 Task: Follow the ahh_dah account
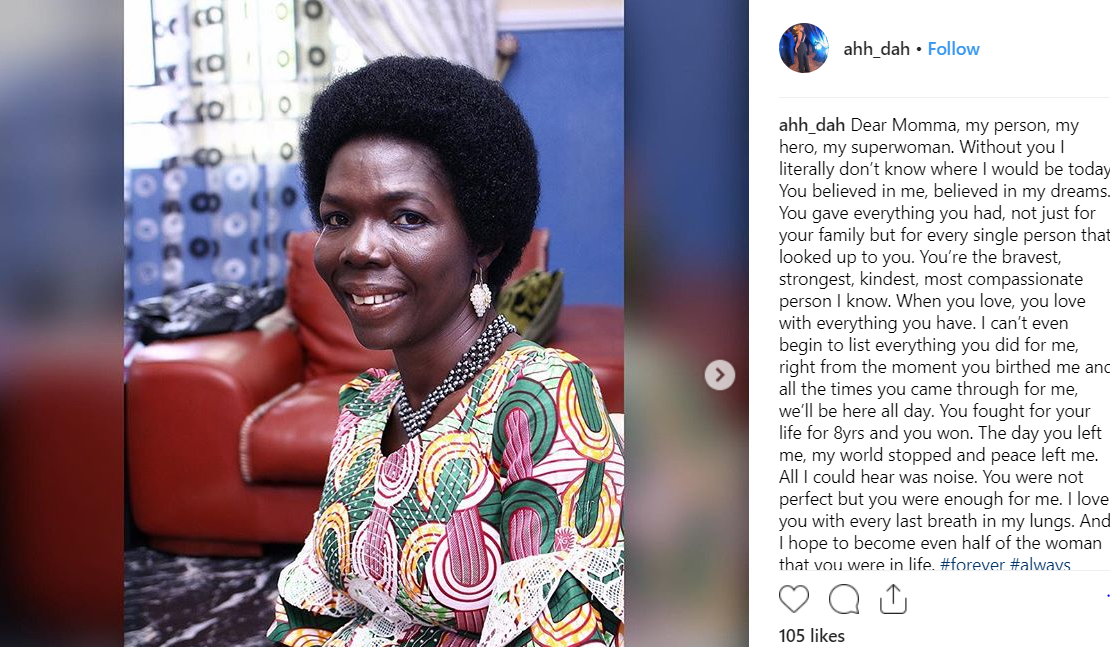click(954, 49)
